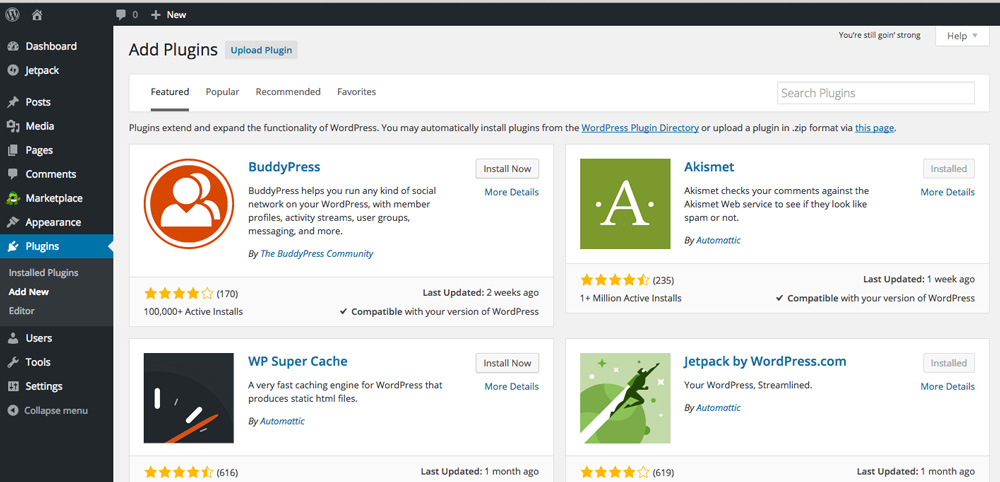This screenshot has width=1000, height=482.
Task: Follow the 'this page' upload link
Action: (x=874, y=128)
